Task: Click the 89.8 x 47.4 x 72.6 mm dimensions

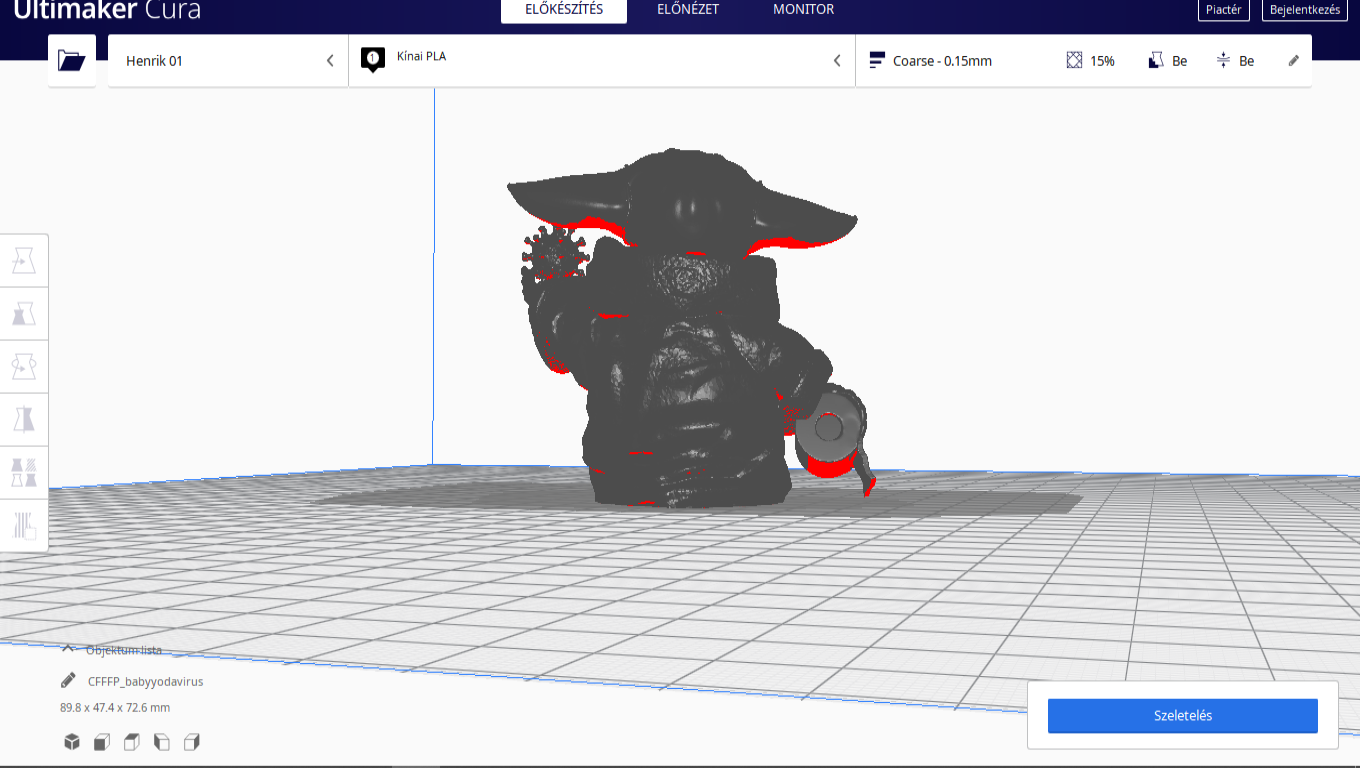Action: 115,708
